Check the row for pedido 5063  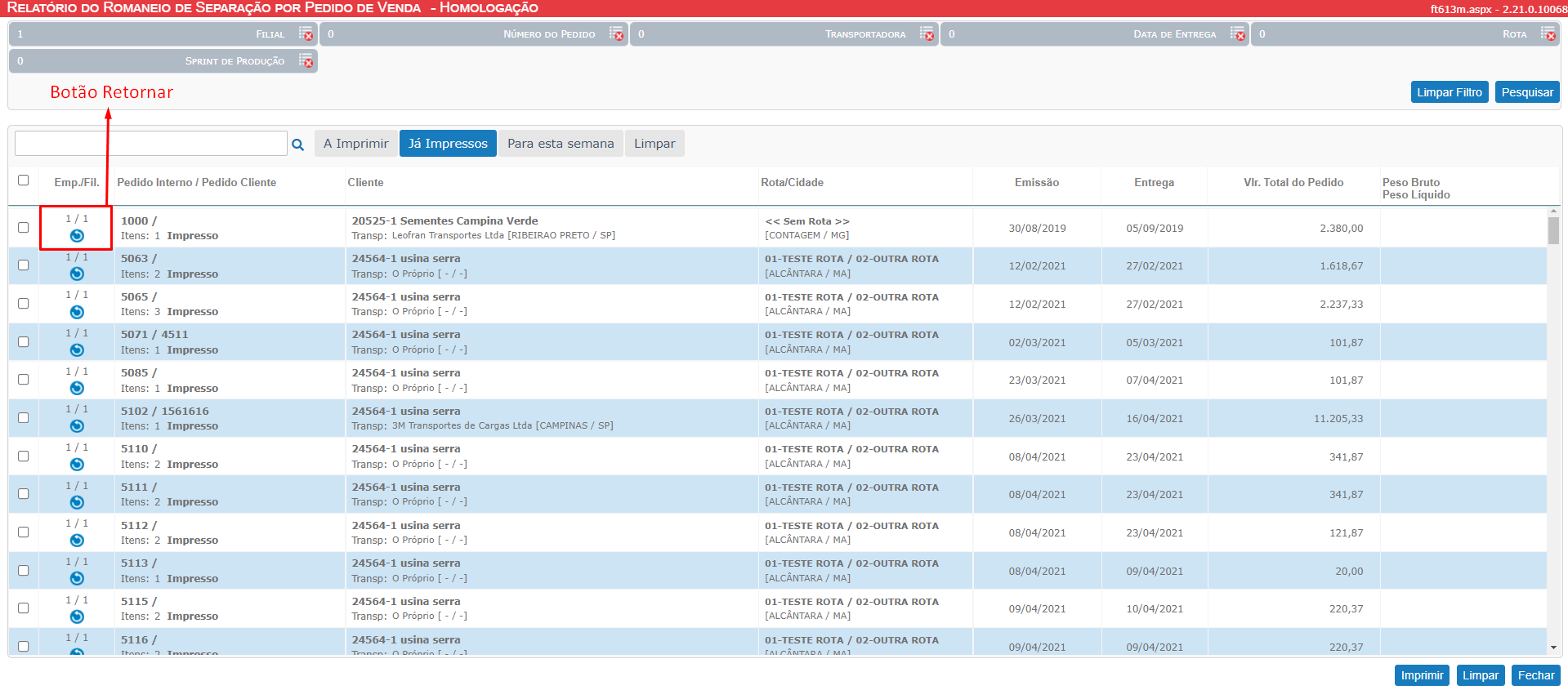[23, 265]
